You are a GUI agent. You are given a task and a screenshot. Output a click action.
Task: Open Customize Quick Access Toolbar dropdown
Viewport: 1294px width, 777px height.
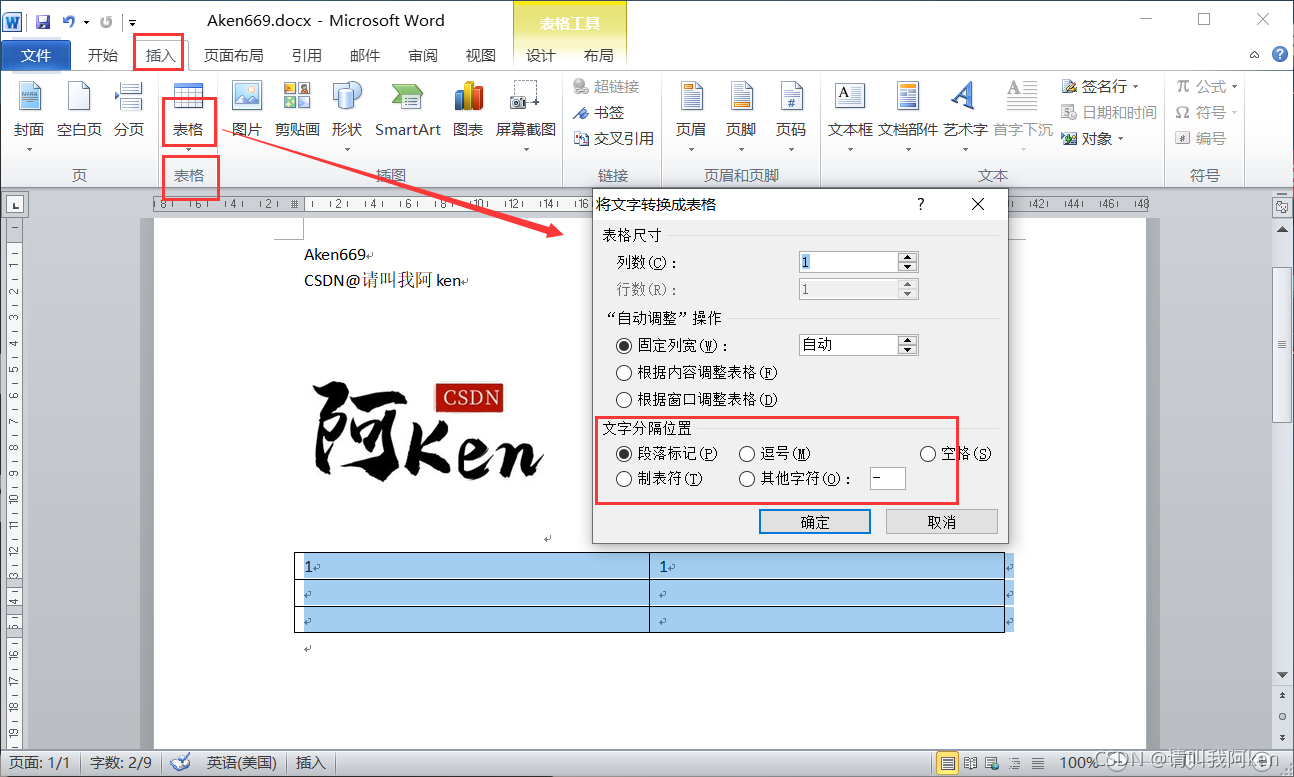[x=133, y=22]
